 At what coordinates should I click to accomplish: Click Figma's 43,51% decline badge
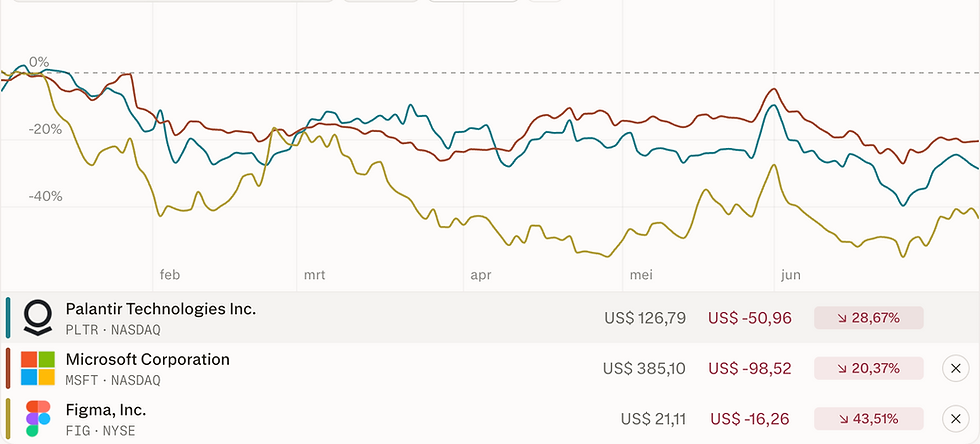pyautogui.click(x=869, y=418)
